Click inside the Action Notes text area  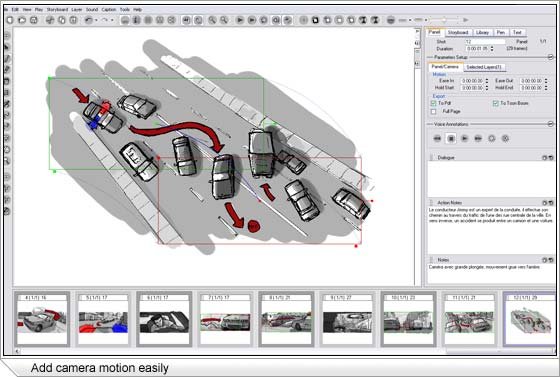(491, 230)
